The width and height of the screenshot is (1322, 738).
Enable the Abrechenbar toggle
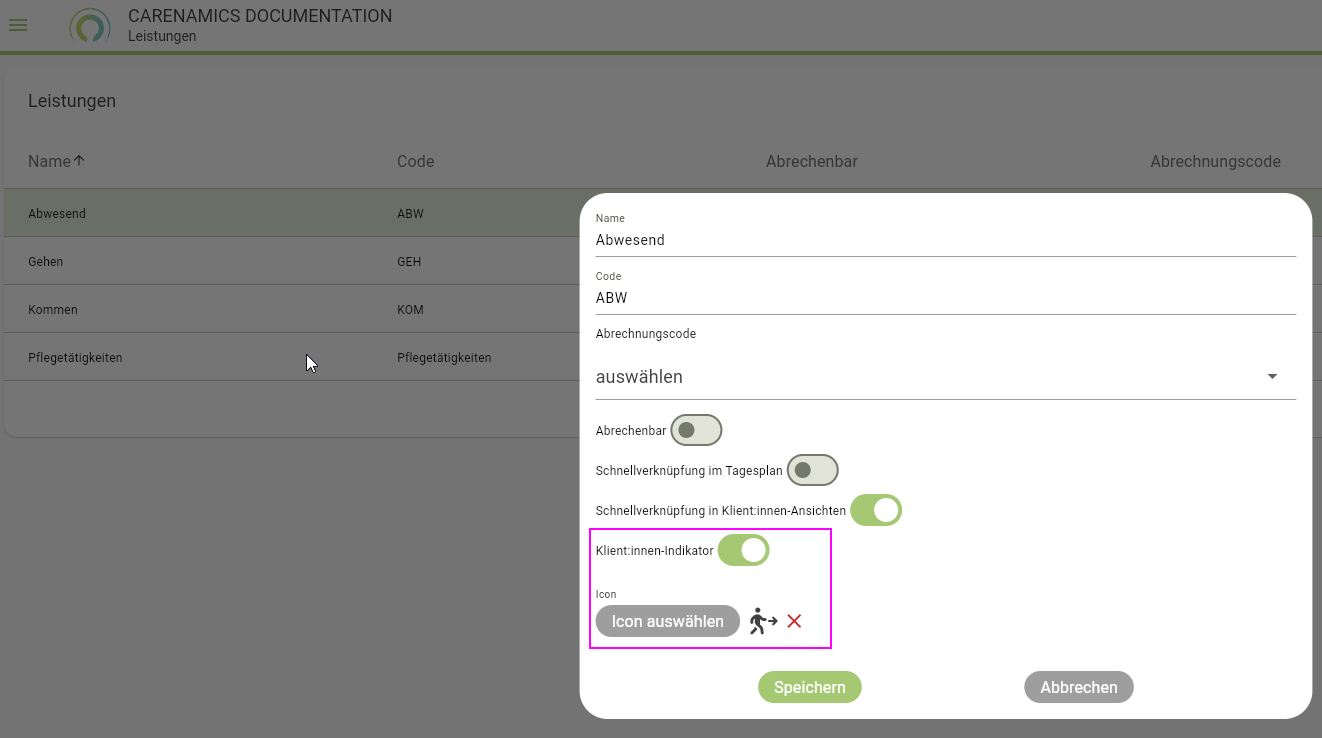696,430
